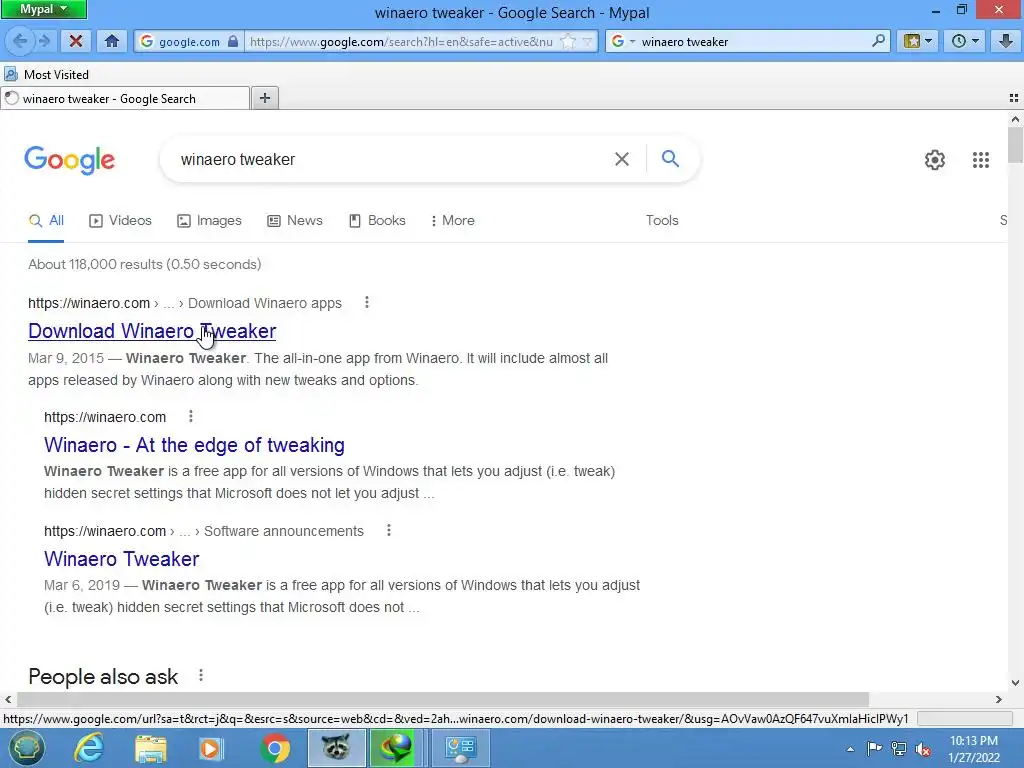Click the vertical scrollbar thumb

(1015, 145)
